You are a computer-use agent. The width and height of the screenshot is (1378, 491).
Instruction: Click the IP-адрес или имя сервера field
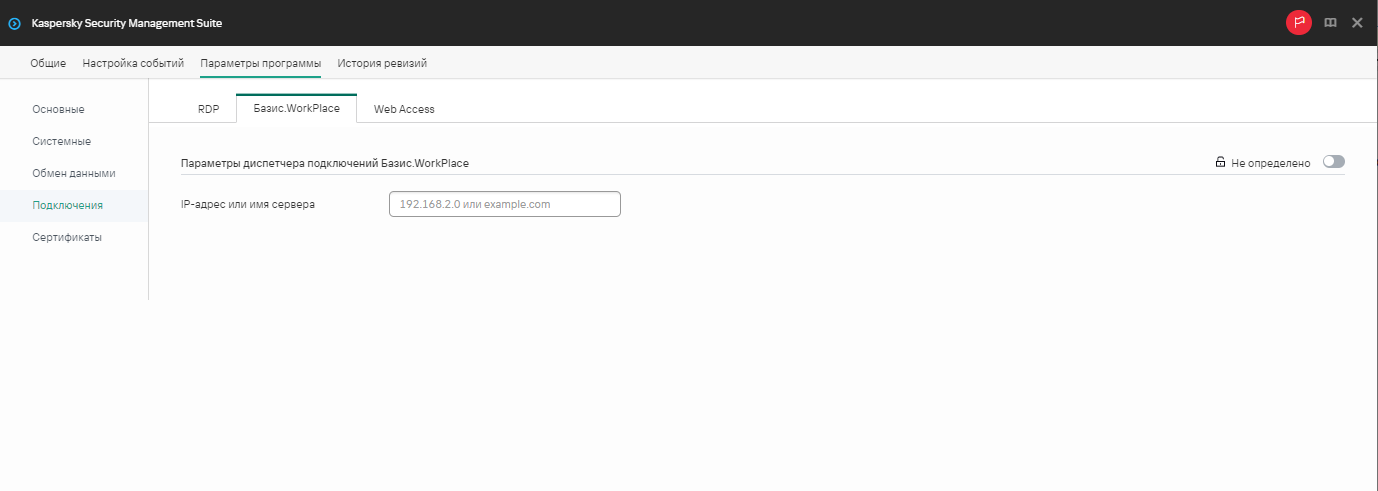click(x=504, y=204)
